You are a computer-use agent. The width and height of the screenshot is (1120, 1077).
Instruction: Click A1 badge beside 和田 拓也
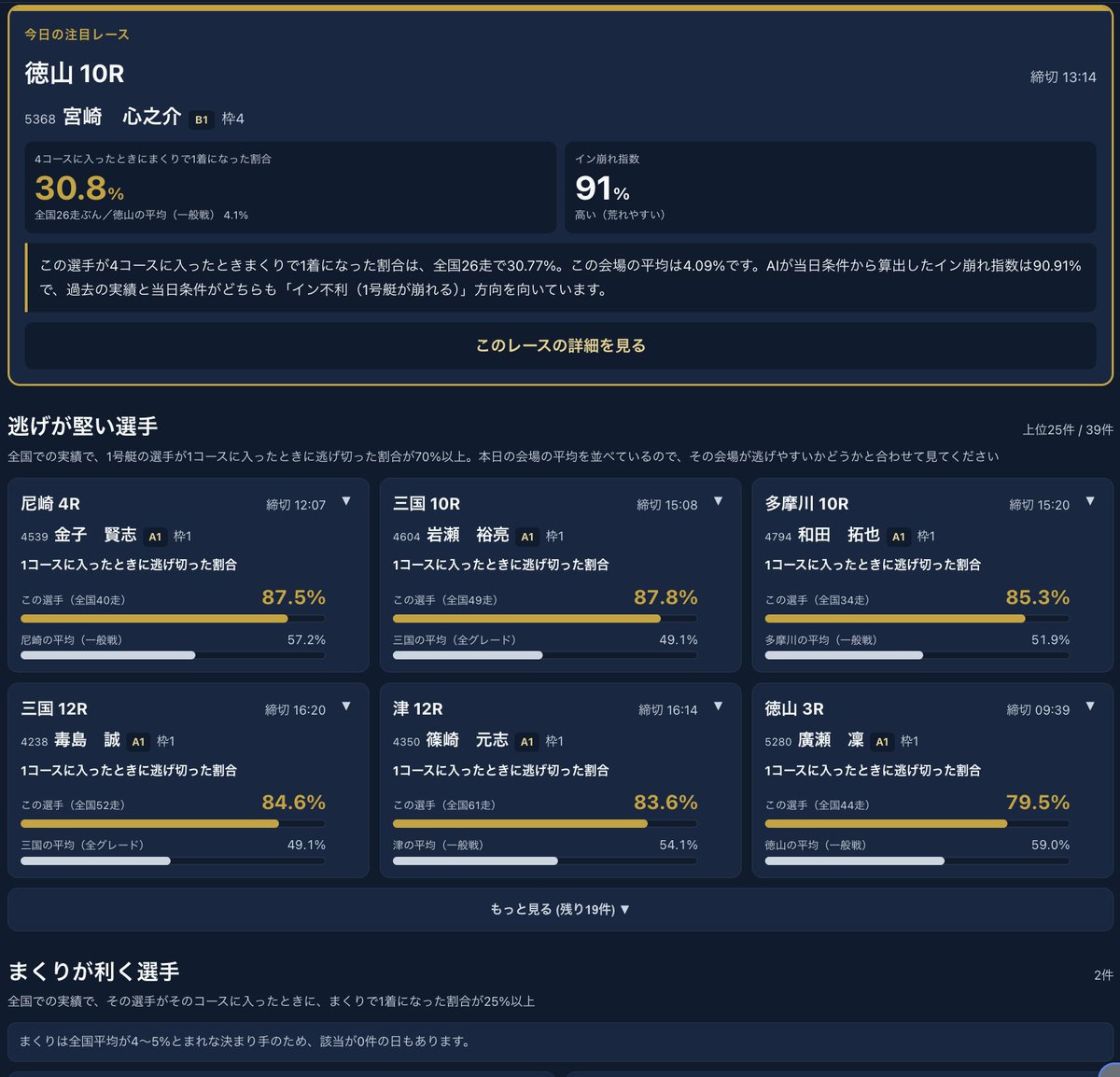899,537
